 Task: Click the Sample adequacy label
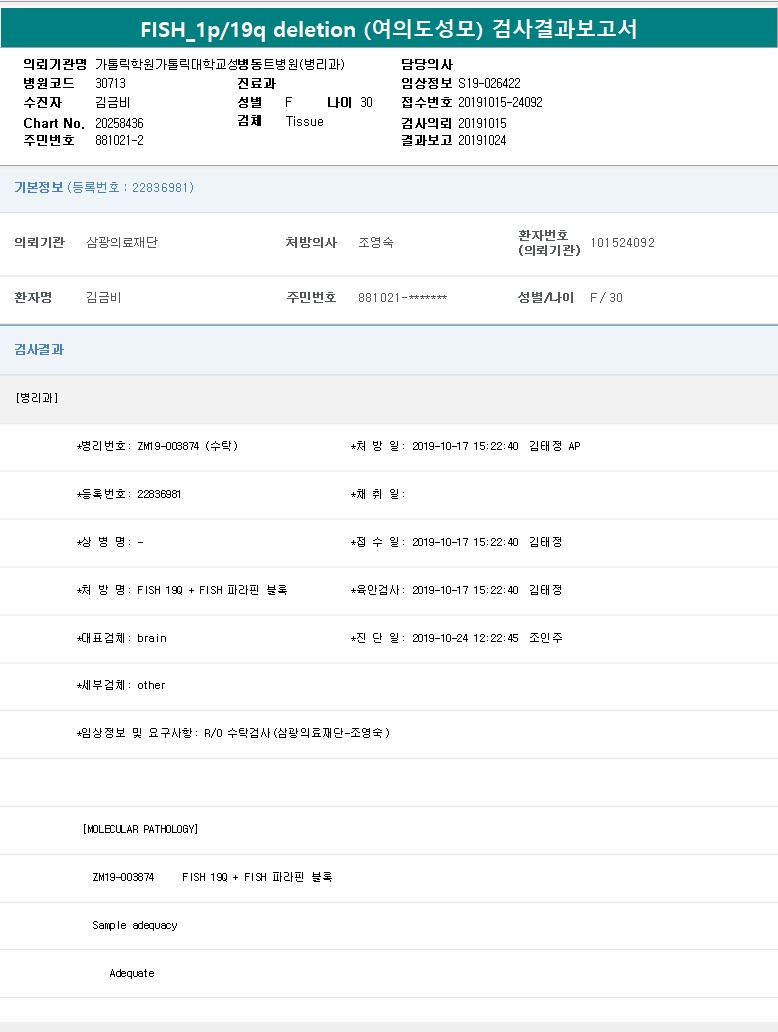[134, 925]
